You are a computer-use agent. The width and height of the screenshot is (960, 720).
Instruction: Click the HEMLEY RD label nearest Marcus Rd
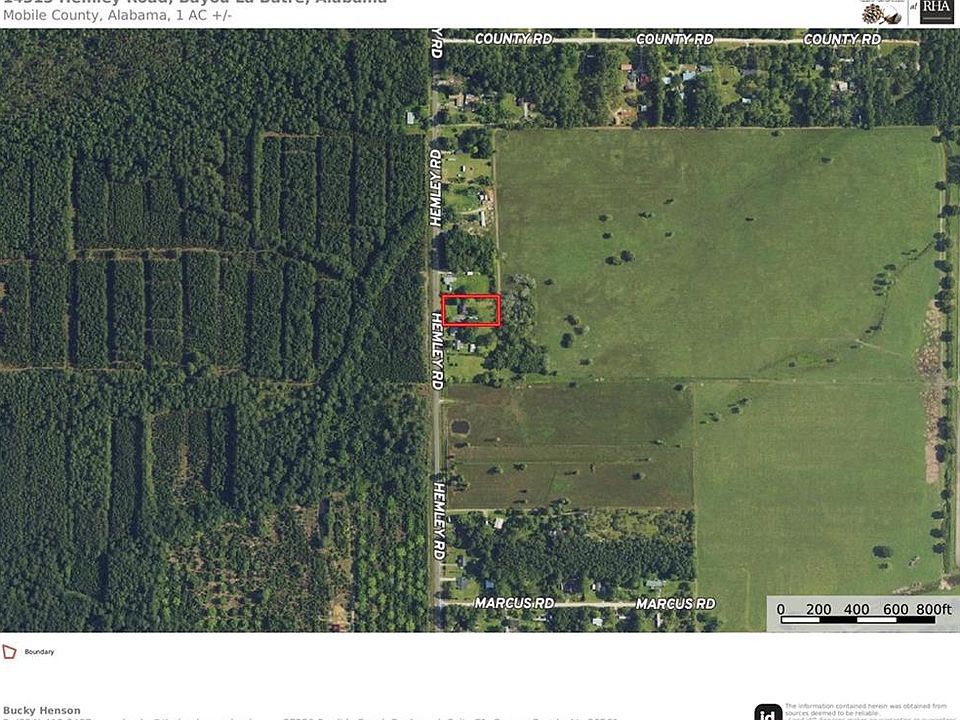click(439, 520)
